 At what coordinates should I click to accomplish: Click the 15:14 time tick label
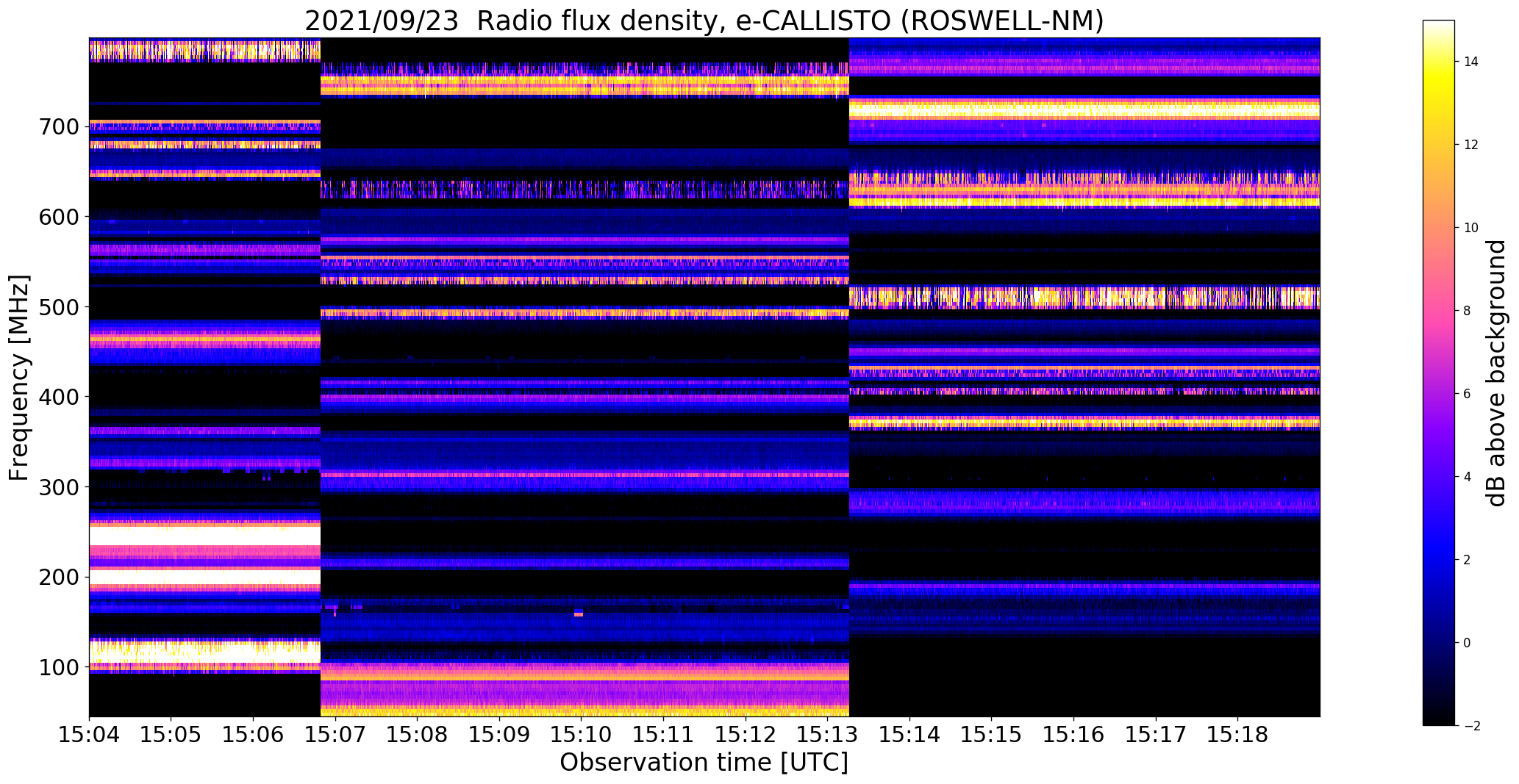tap(909, 735)
